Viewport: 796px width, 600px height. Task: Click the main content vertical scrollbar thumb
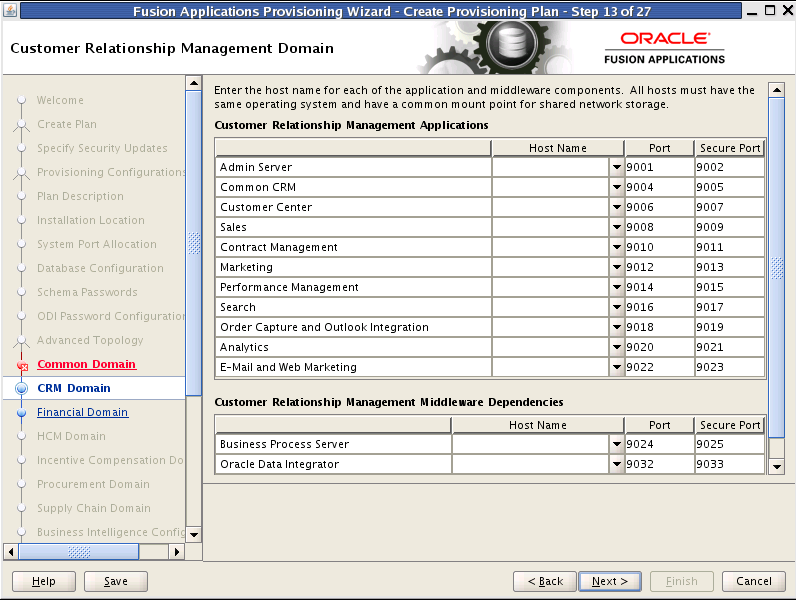[777, 268]
